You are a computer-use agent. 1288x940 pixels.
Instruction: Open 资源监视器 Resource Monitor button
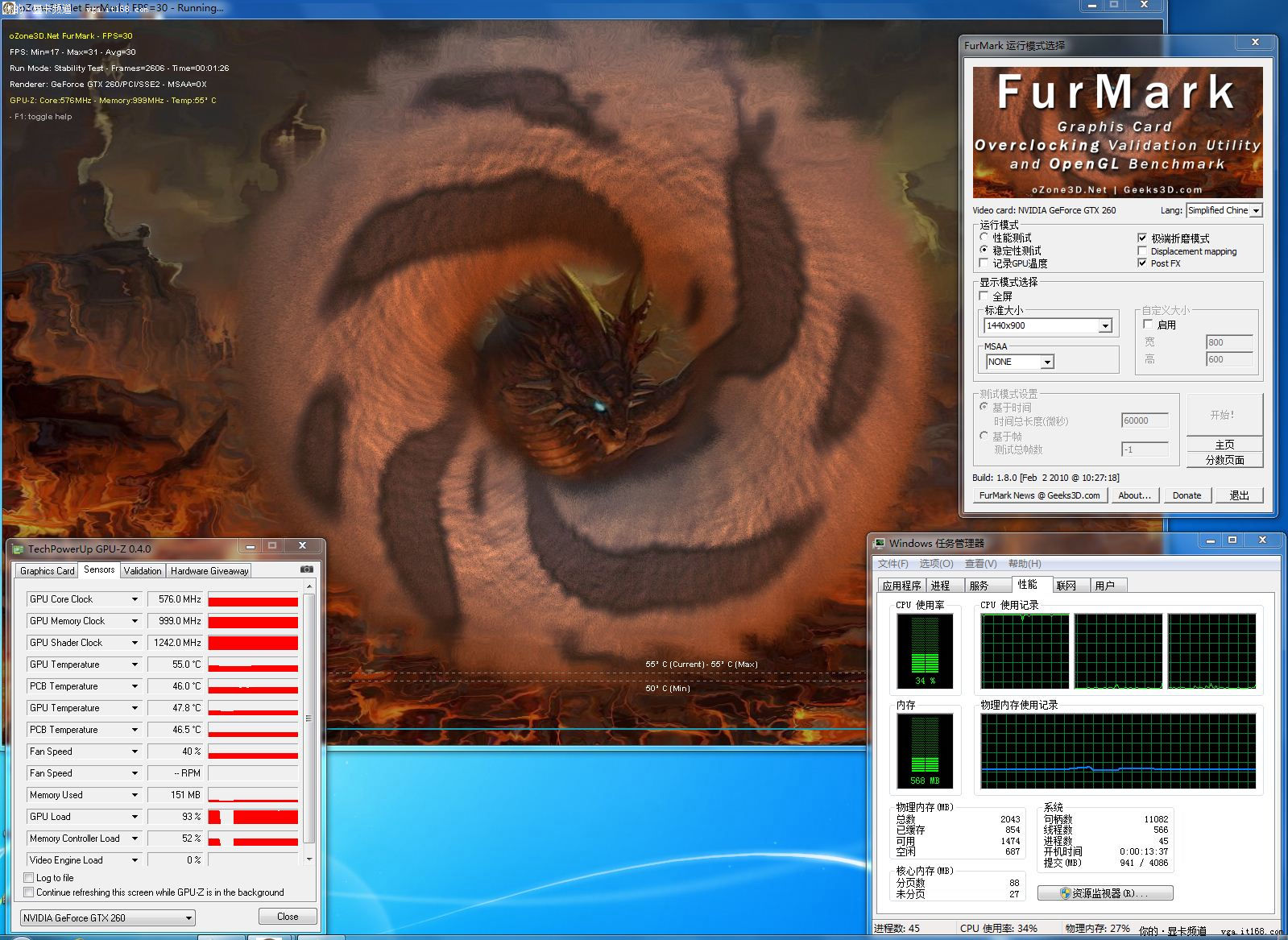point(1105,893)
